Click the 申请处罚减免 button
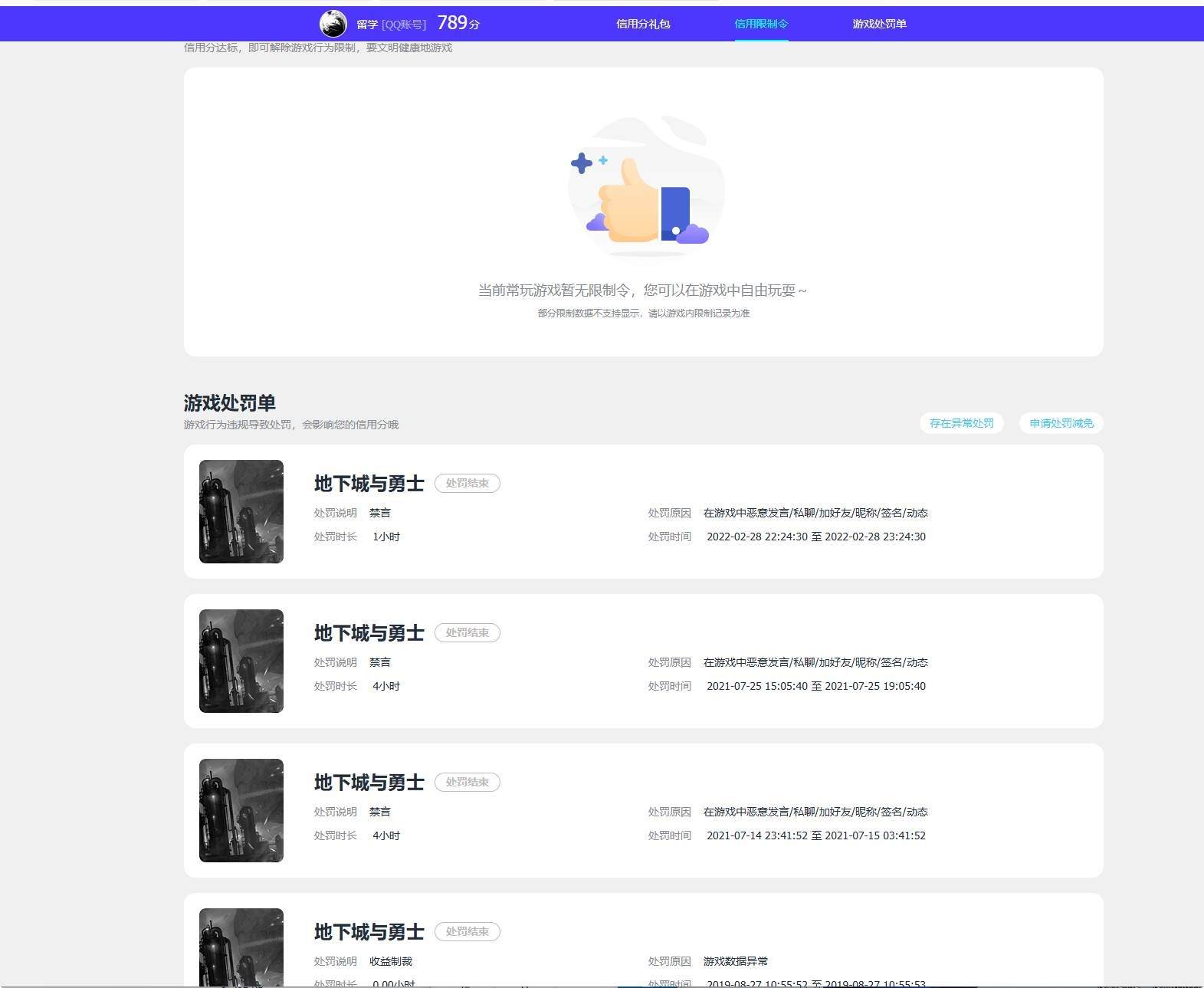This screenshot has width=1204, height=988. coord(1061,423)
